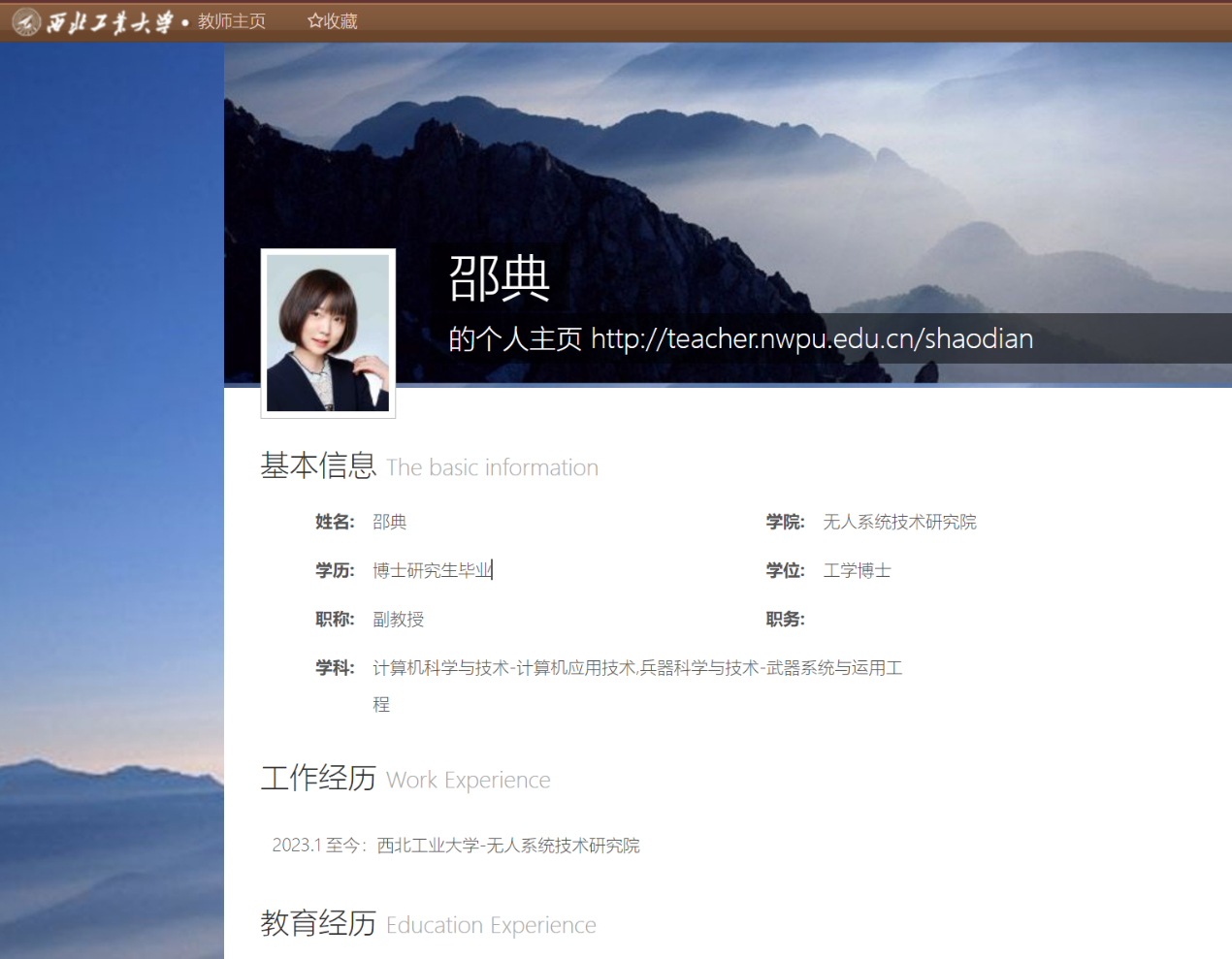This screenshot has height=959, width=1232.
Task: Click the 2023.1 至今 work experience entry
Action: [455, 846]
